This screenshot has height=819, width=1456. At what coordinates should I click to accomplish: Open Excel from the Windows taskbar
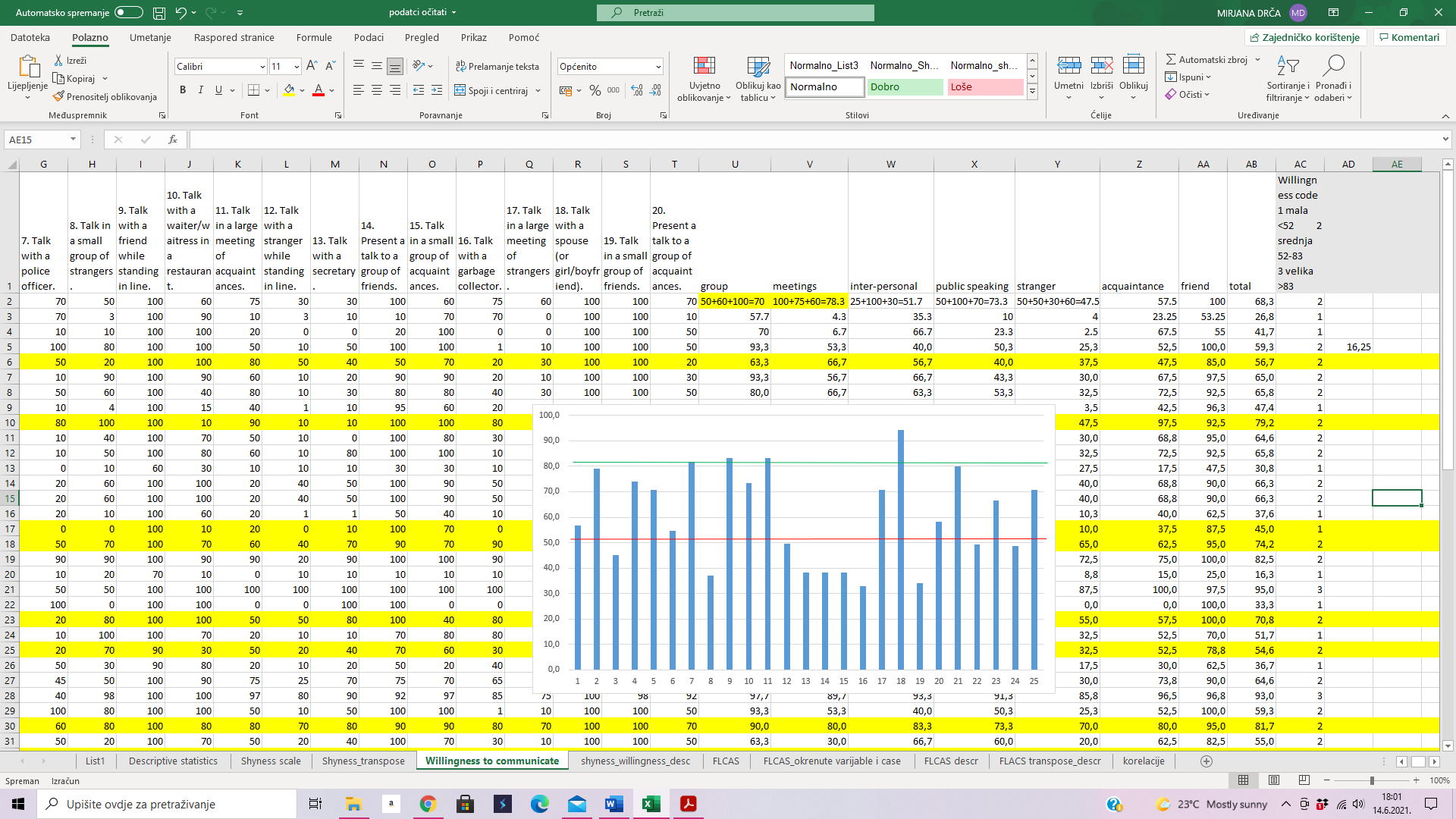tap(651, 804)
